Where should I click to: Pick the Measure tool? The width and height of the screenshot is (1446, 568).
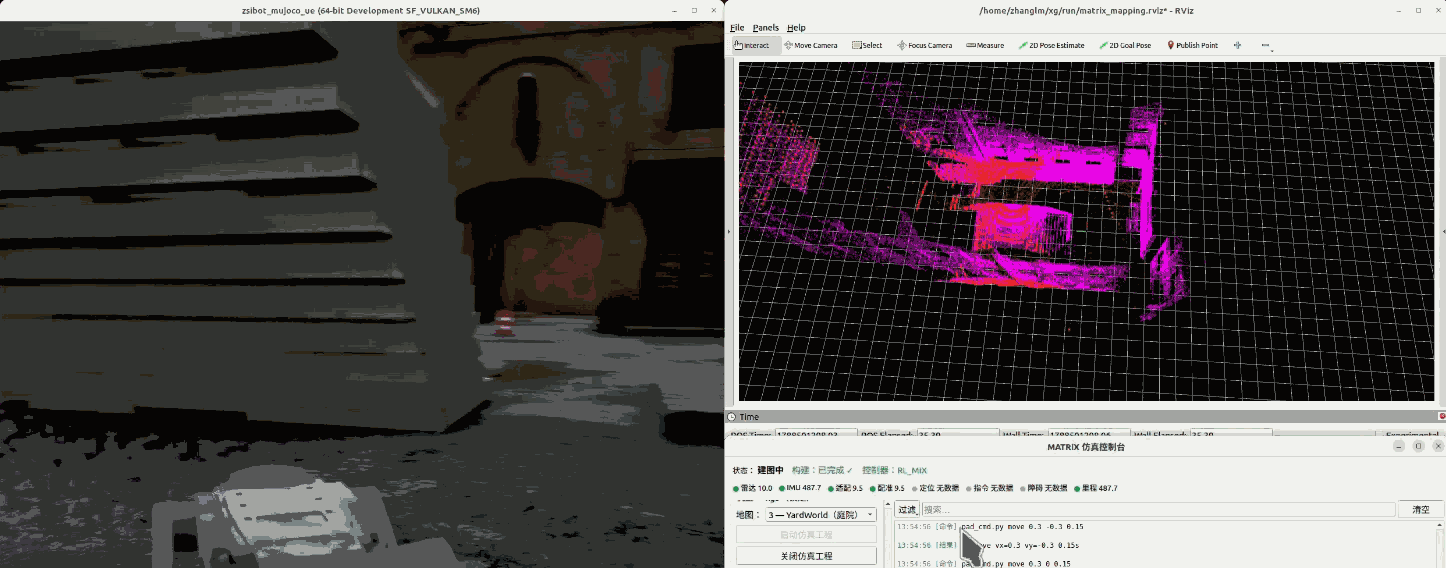coord(985,45)
